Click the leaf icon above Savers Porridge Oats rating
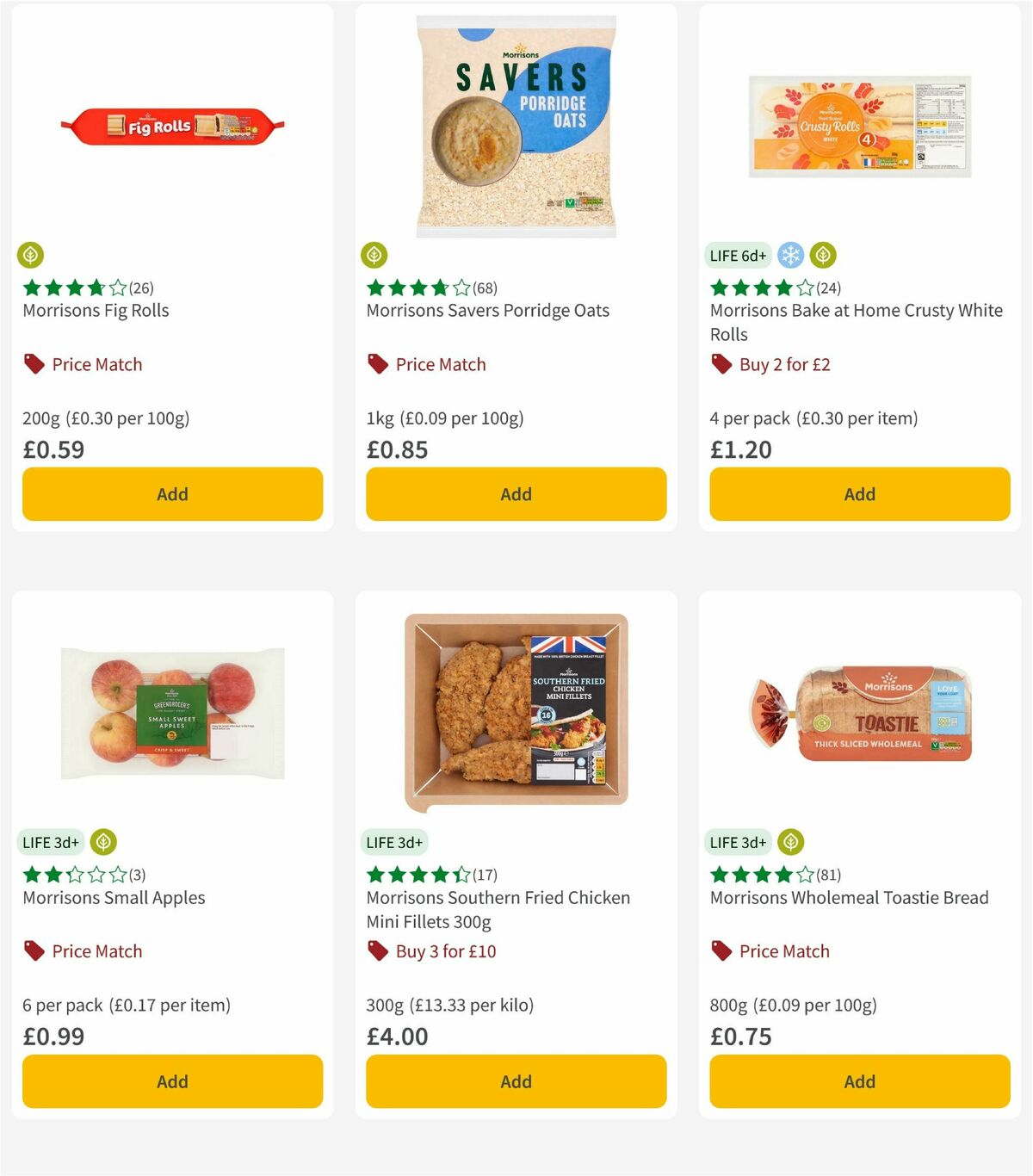The image size is (1033, 1176). [x=374, y=255]
